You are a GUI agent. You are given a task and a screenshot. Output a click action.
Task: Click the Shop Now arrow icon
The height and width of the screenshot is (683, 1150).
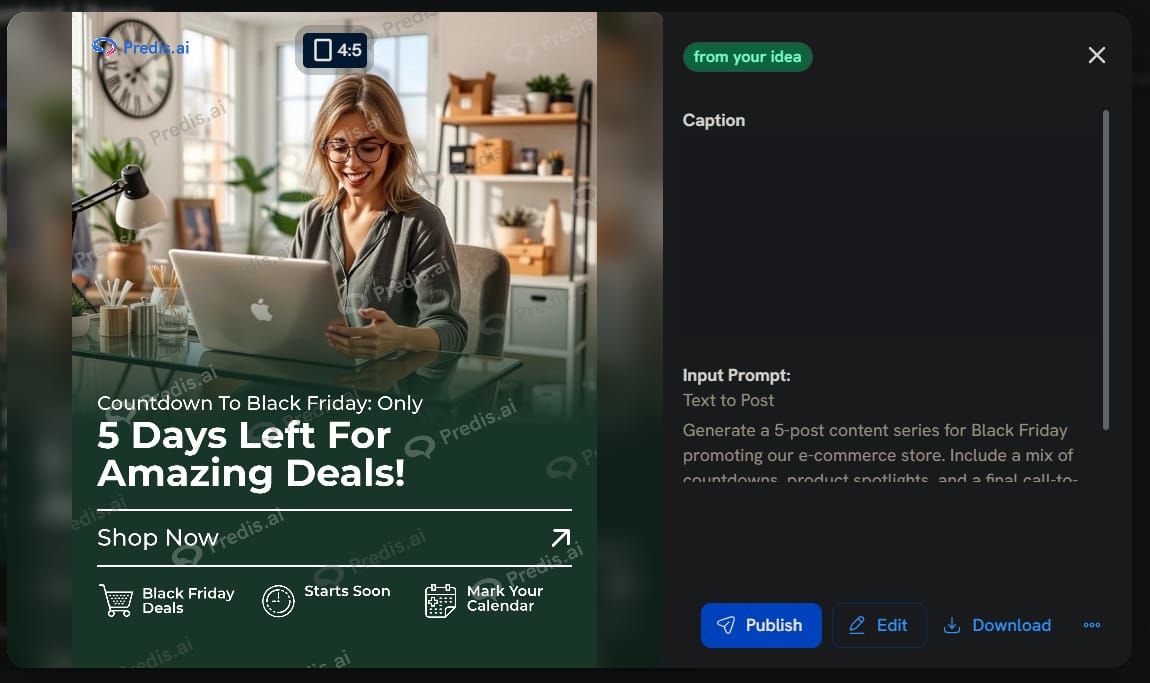pos(560,538)
